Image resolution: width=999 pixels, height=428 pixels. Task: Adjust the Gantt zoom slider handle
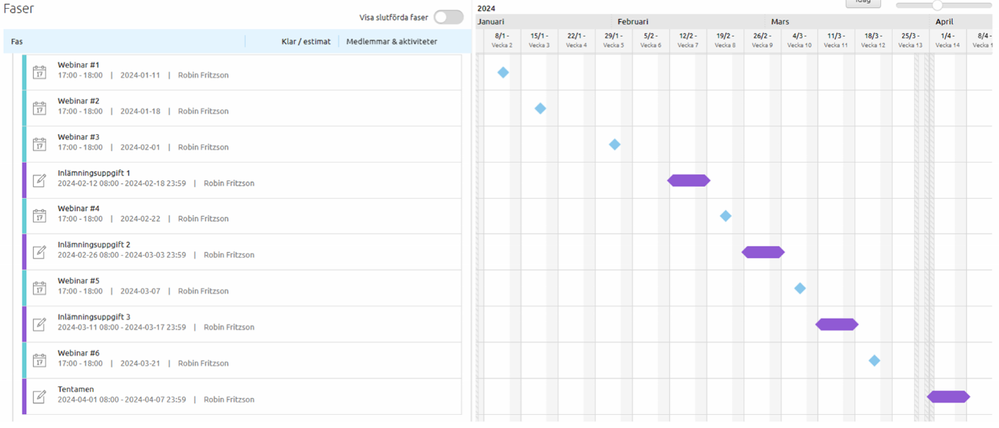(937, 5)
